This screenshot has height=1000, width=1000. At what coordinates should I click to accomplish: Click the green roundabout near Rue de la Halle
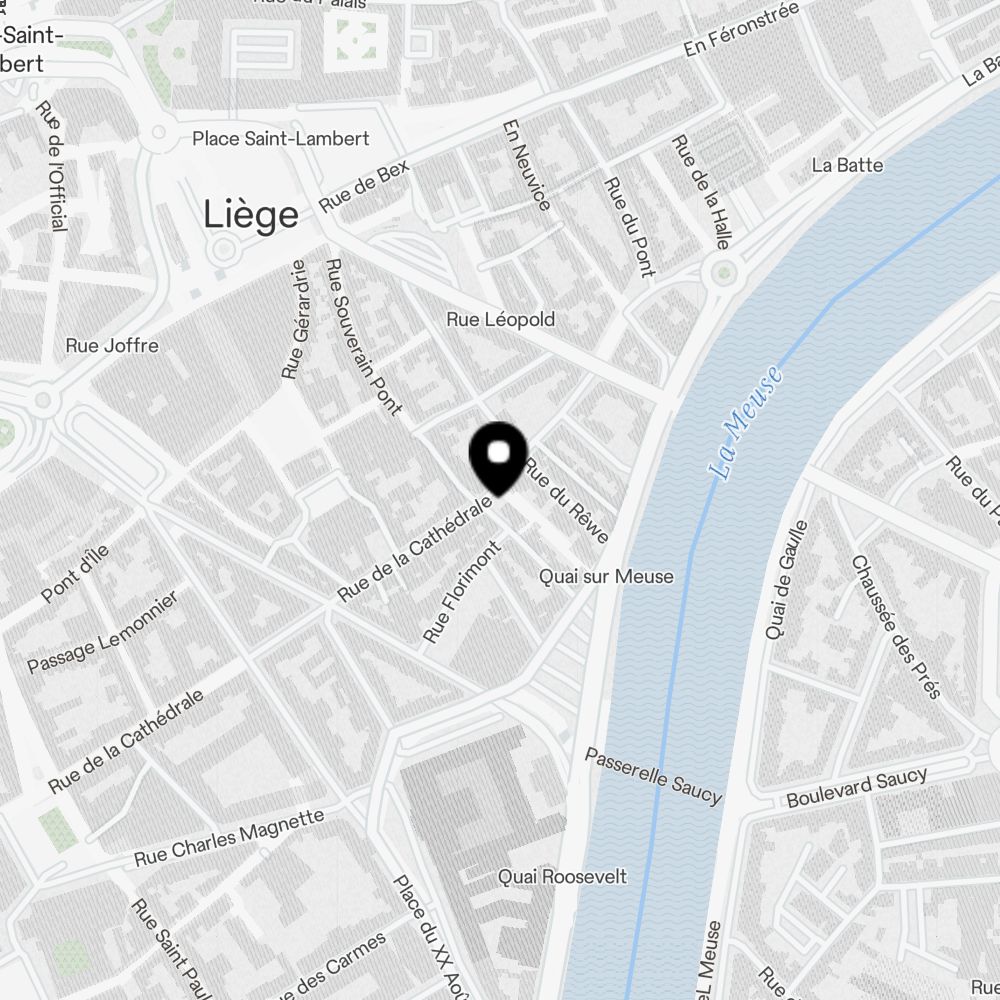click(723, 274)
